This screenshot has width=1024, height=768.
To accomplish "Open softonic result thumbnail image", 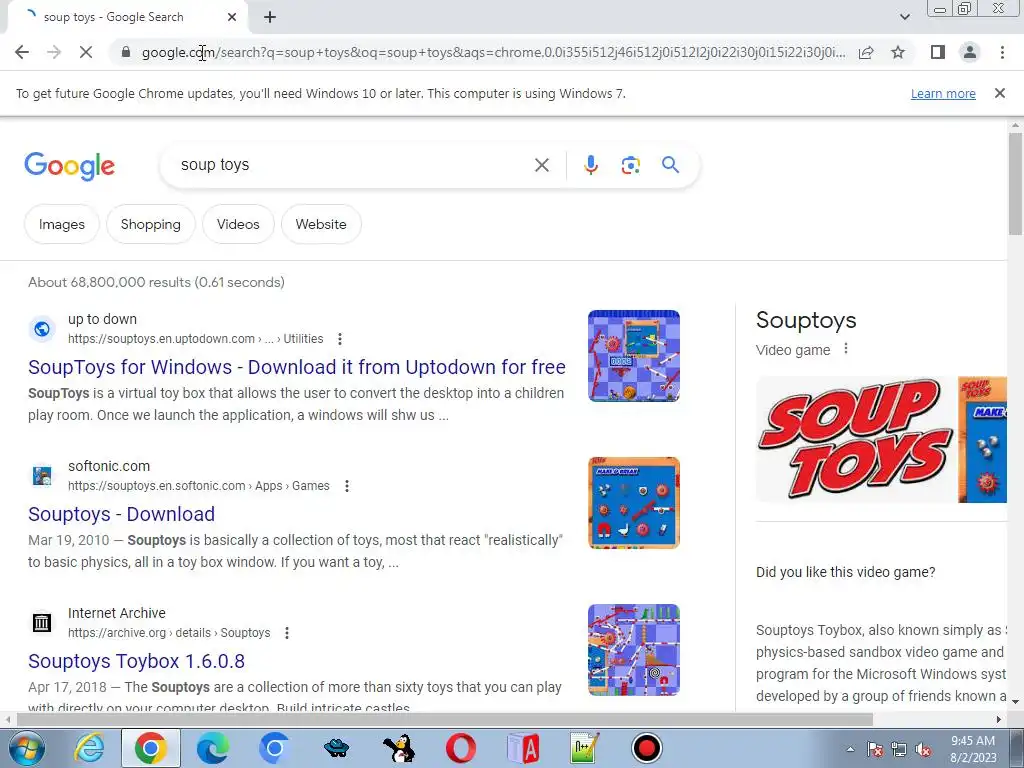I will [633, 503].
